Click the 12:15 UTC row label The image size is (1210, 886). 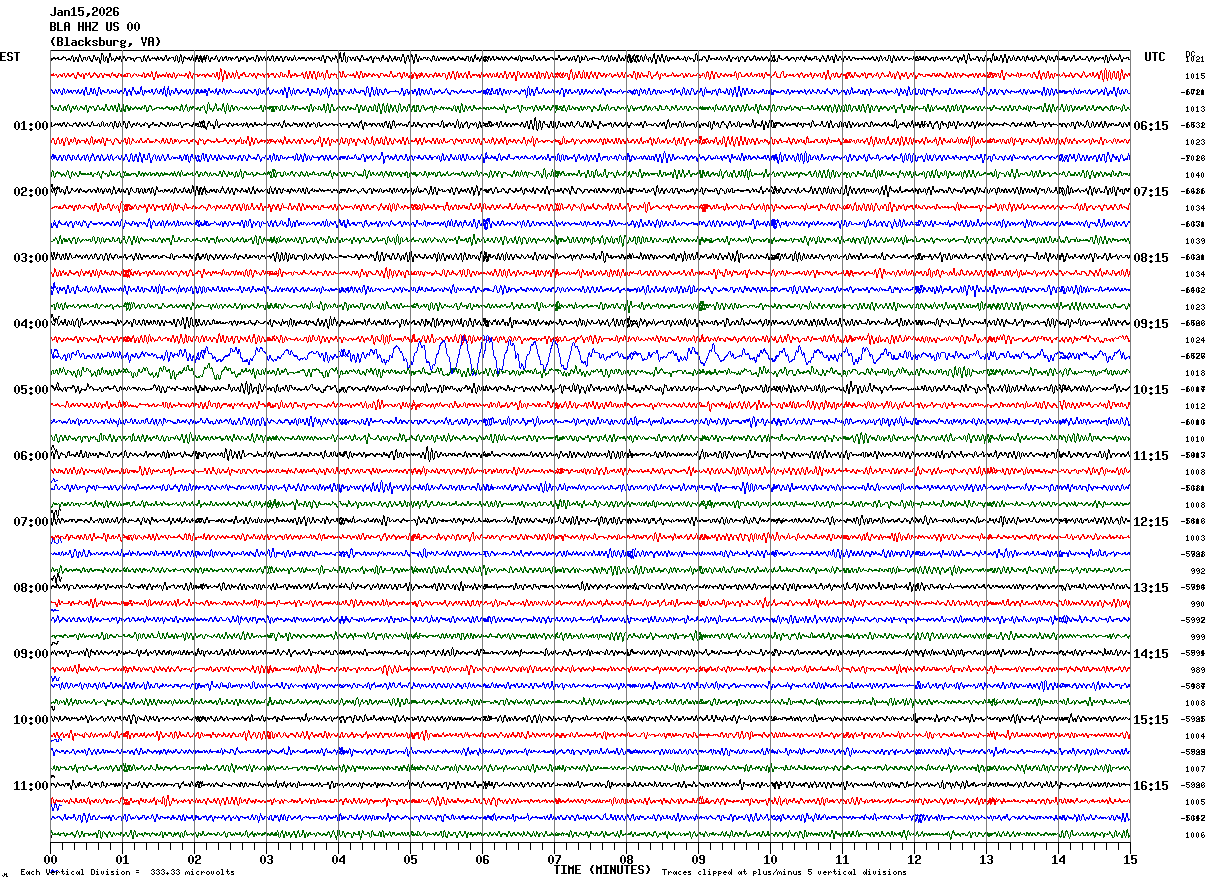coord(1151,522)
